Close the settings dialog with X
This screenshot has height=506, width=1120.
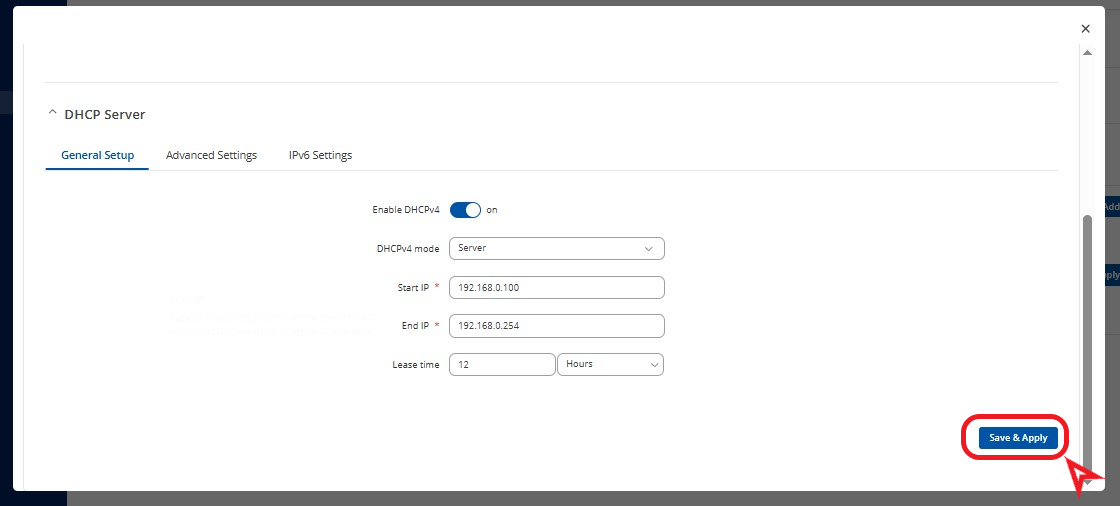pos(1086,29)
